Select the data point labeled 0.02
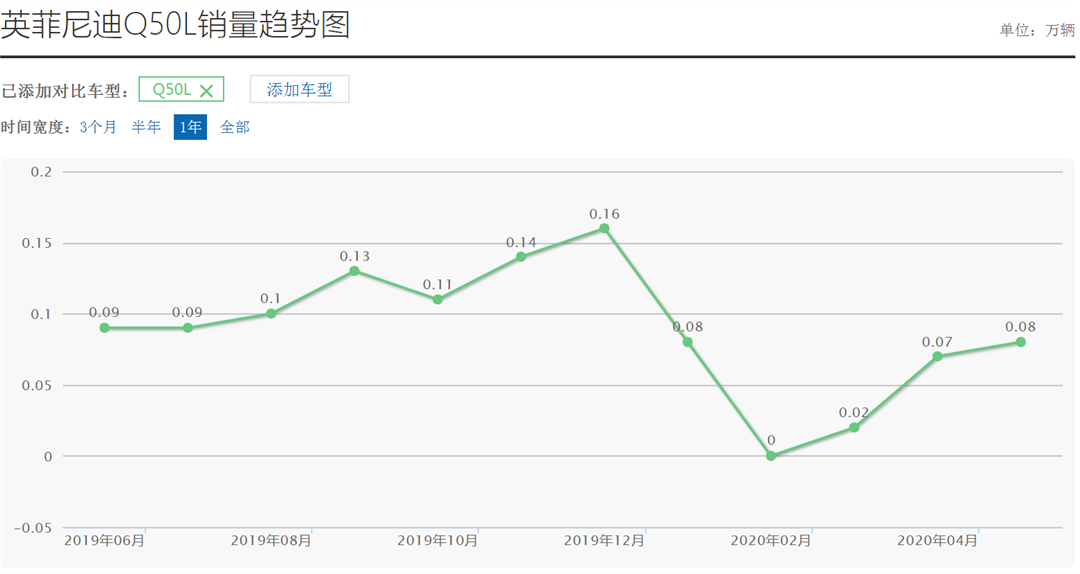 pyautogui.click(x=854, y=427)
